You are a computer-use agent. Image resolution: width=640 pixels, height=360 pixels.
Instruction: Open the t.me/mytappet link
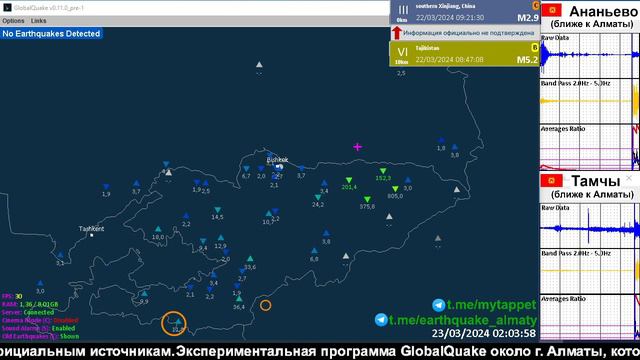[x=491, y=305]
